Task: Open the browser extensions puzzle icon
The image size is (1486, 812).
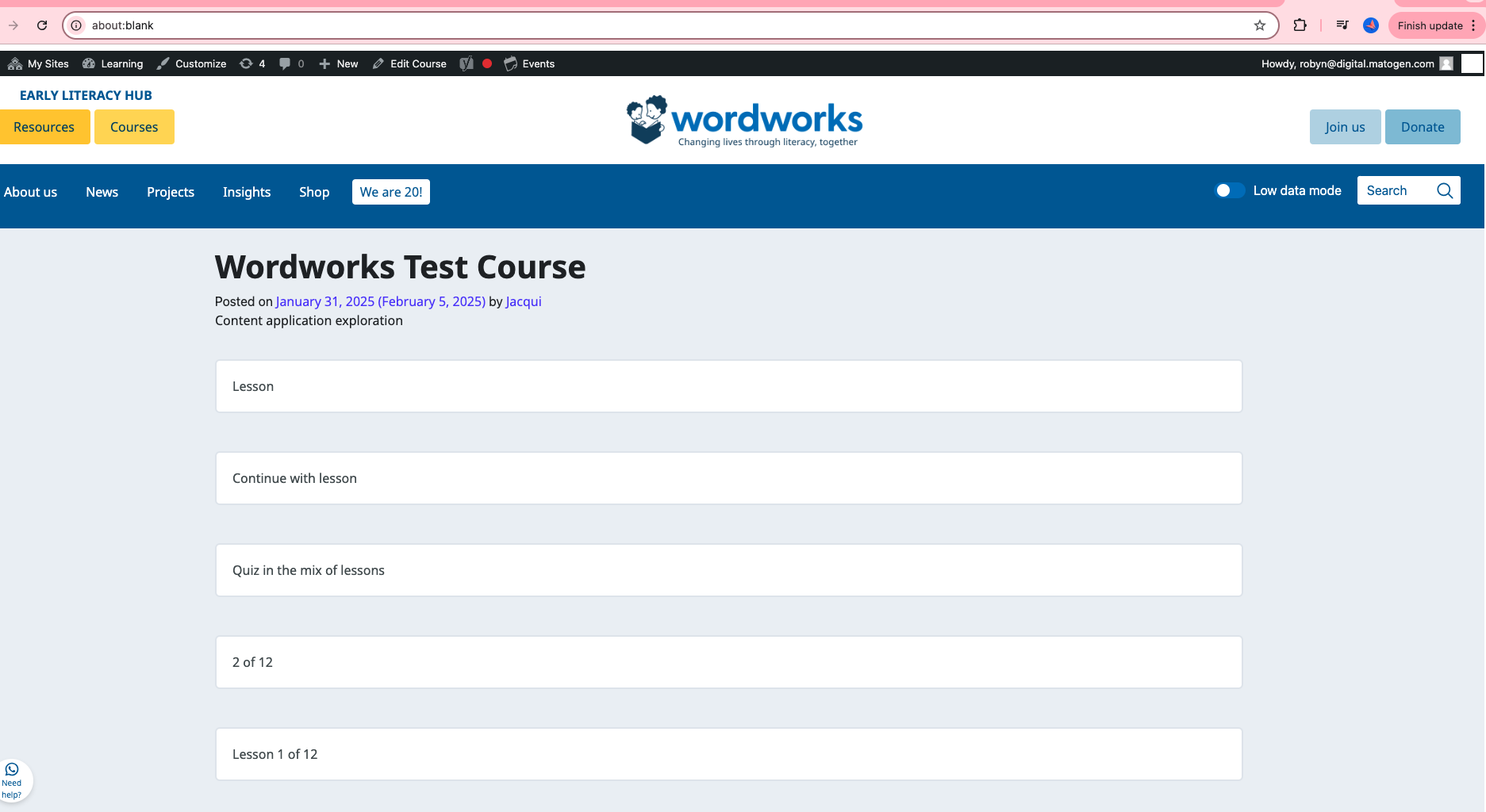Action: click(x=1300, y=25)
